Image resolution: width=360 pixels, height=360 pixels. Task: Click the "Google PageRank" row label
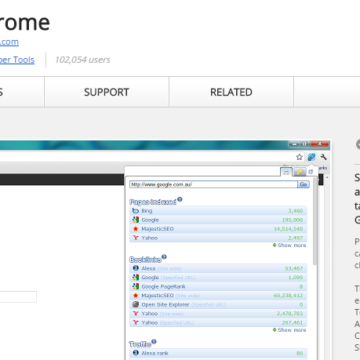163,286
